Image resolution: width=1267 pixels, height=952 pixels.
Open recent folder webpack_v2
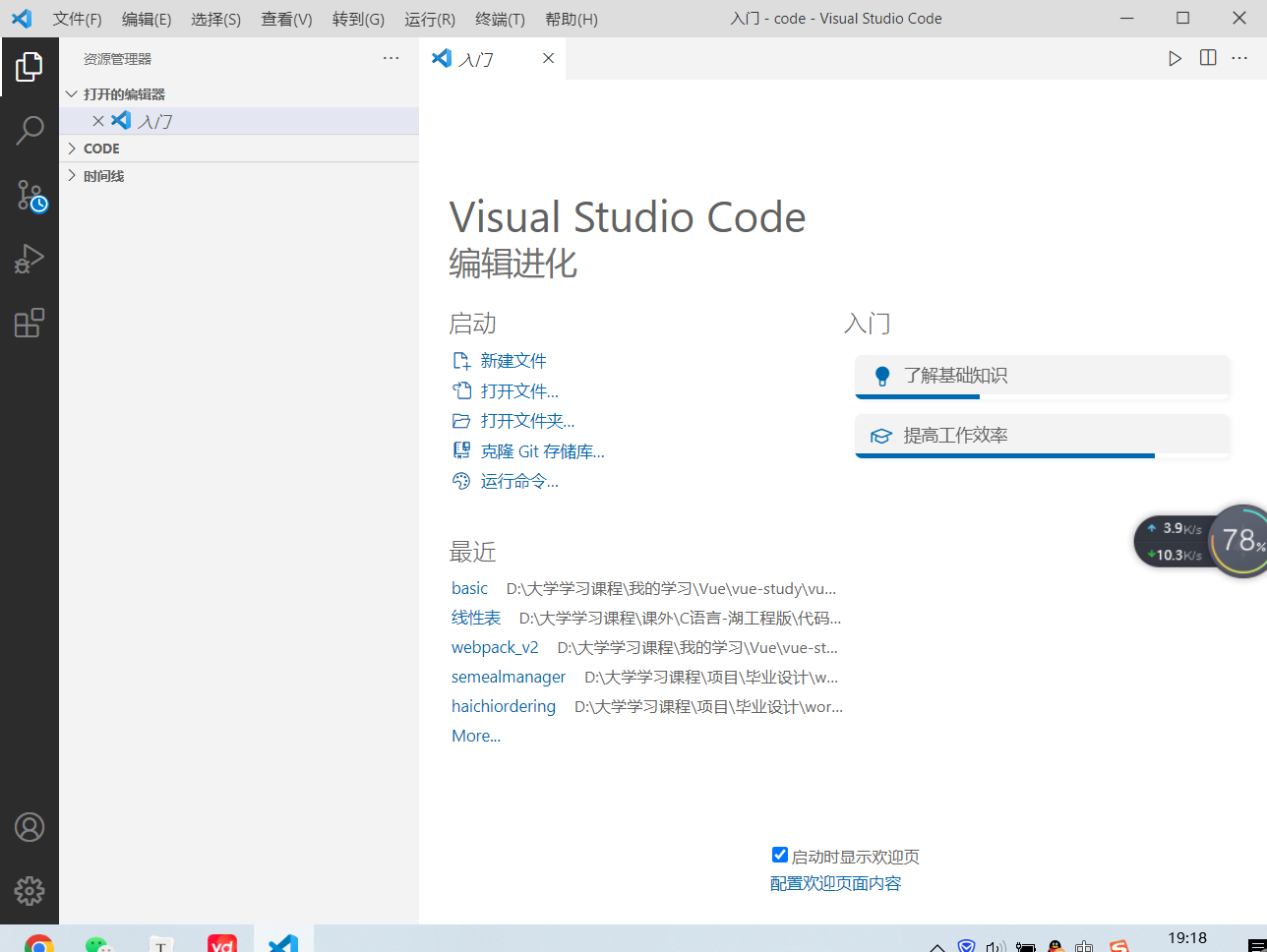pyautogui.click(x=495, y=647)
